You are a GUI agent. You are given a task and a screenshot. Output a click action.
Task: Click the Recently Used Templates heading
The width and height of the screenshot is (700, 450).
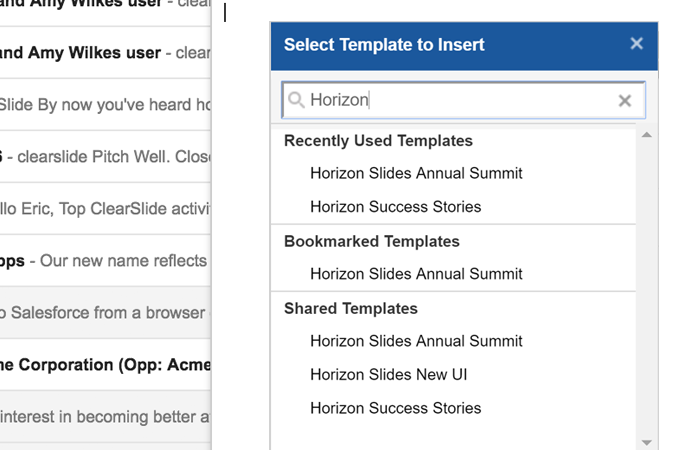[378, 141]
